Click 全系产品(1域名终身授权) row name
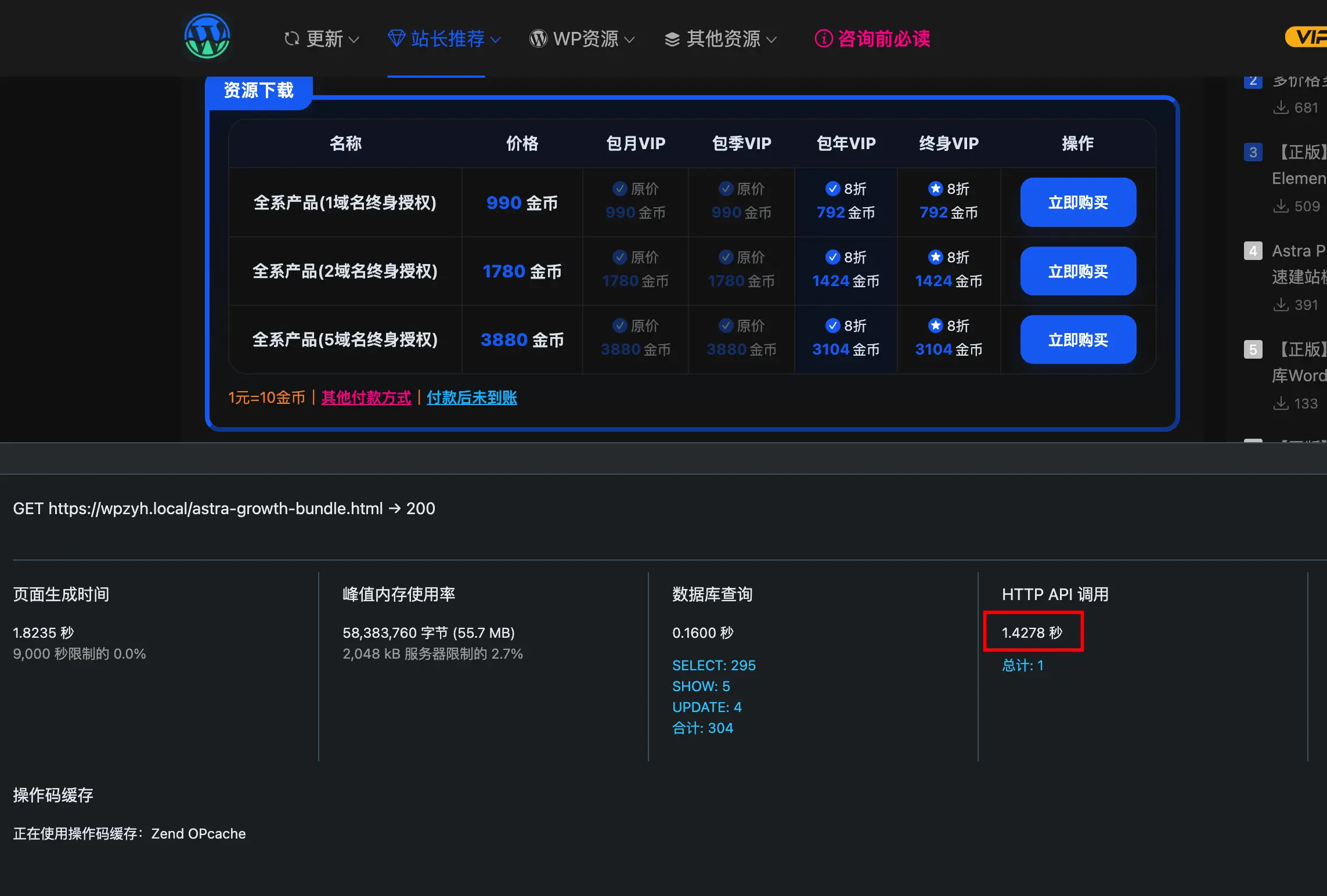 tap(345, 203)
